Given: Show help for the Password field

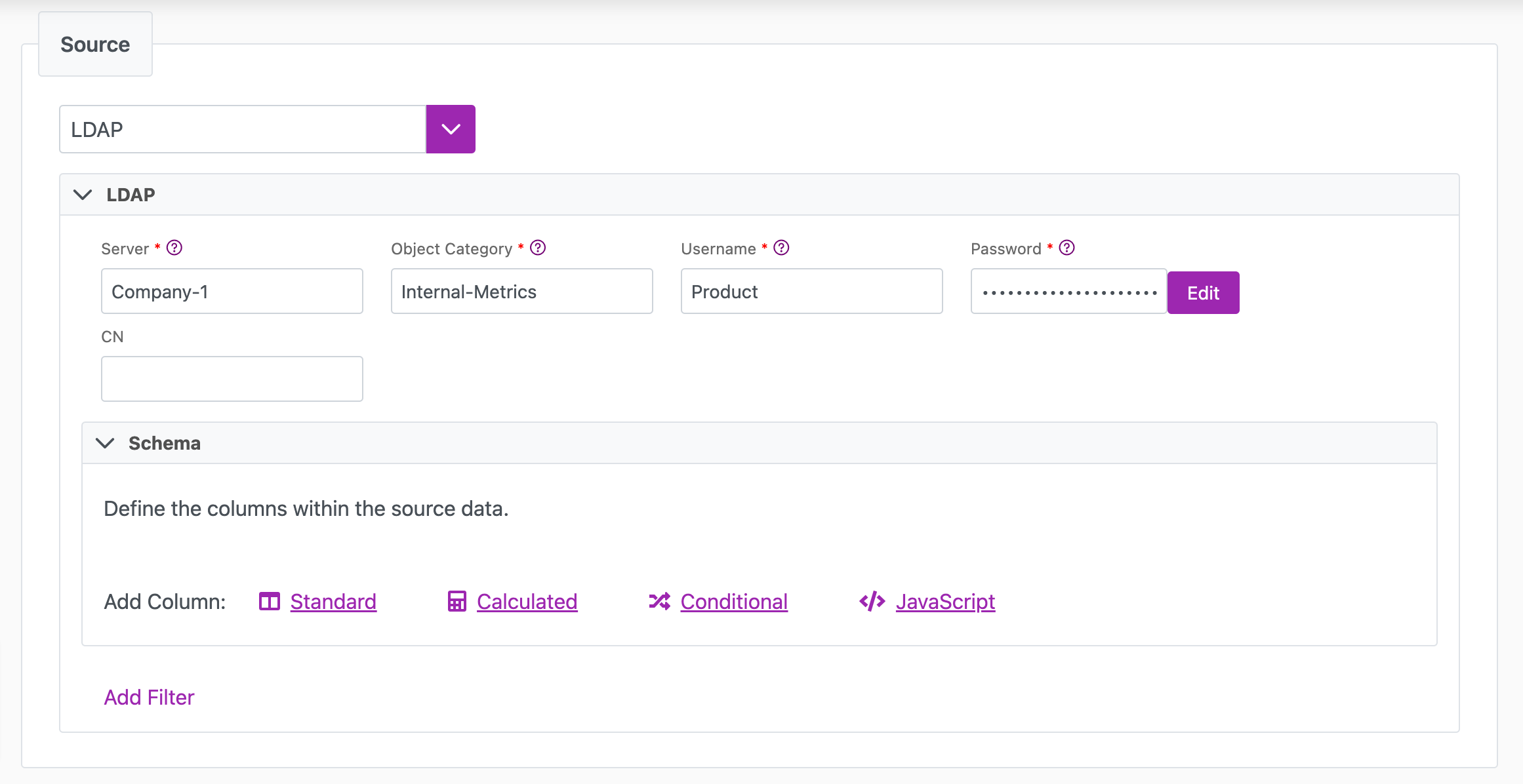Looking at the screenshot, I should tap(1067, 248).
